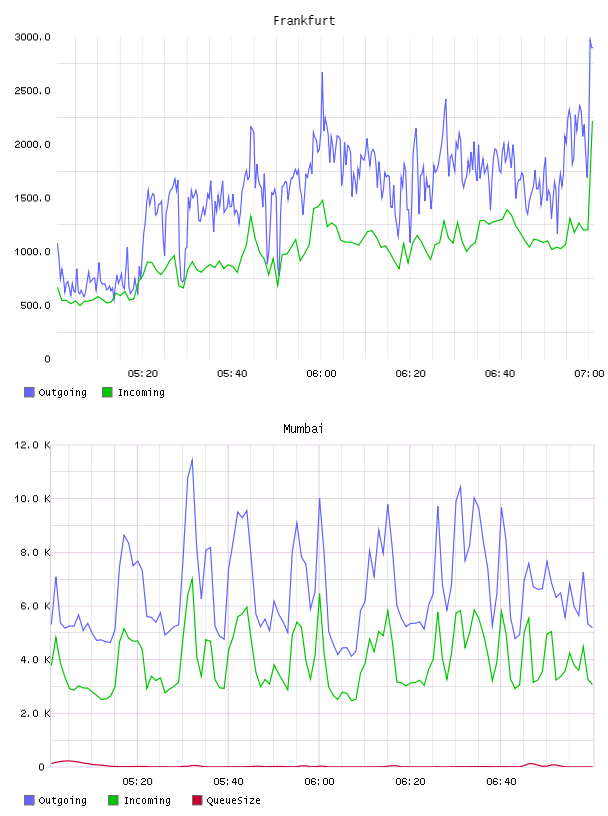Click the 07:00 time label in Frankfurt chart

pos(589,374)
